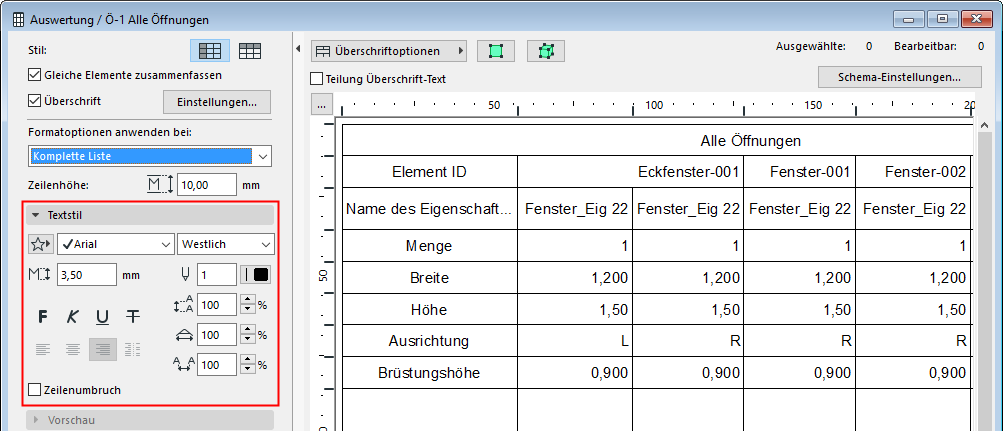
Task: Click the Zeilenhöhe 10,00 field
Action: pos(207,185)
